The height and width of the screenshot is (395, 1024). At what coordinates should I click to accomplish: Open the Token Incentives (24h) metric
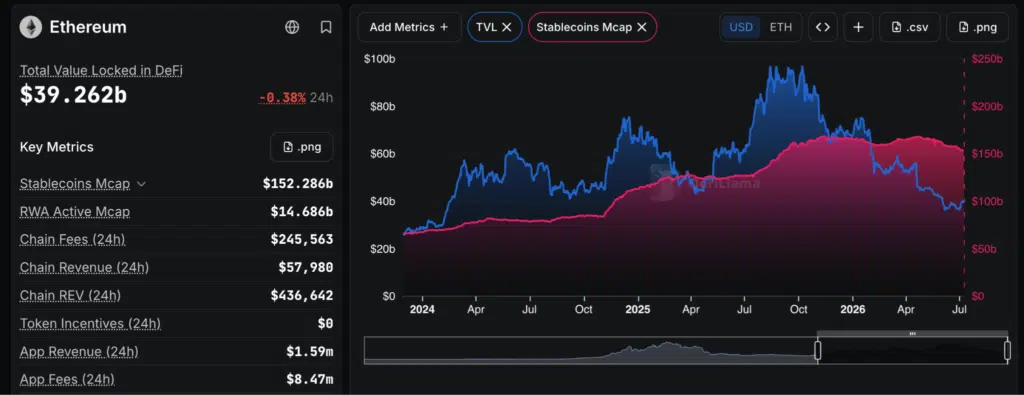tap(90, 324)
